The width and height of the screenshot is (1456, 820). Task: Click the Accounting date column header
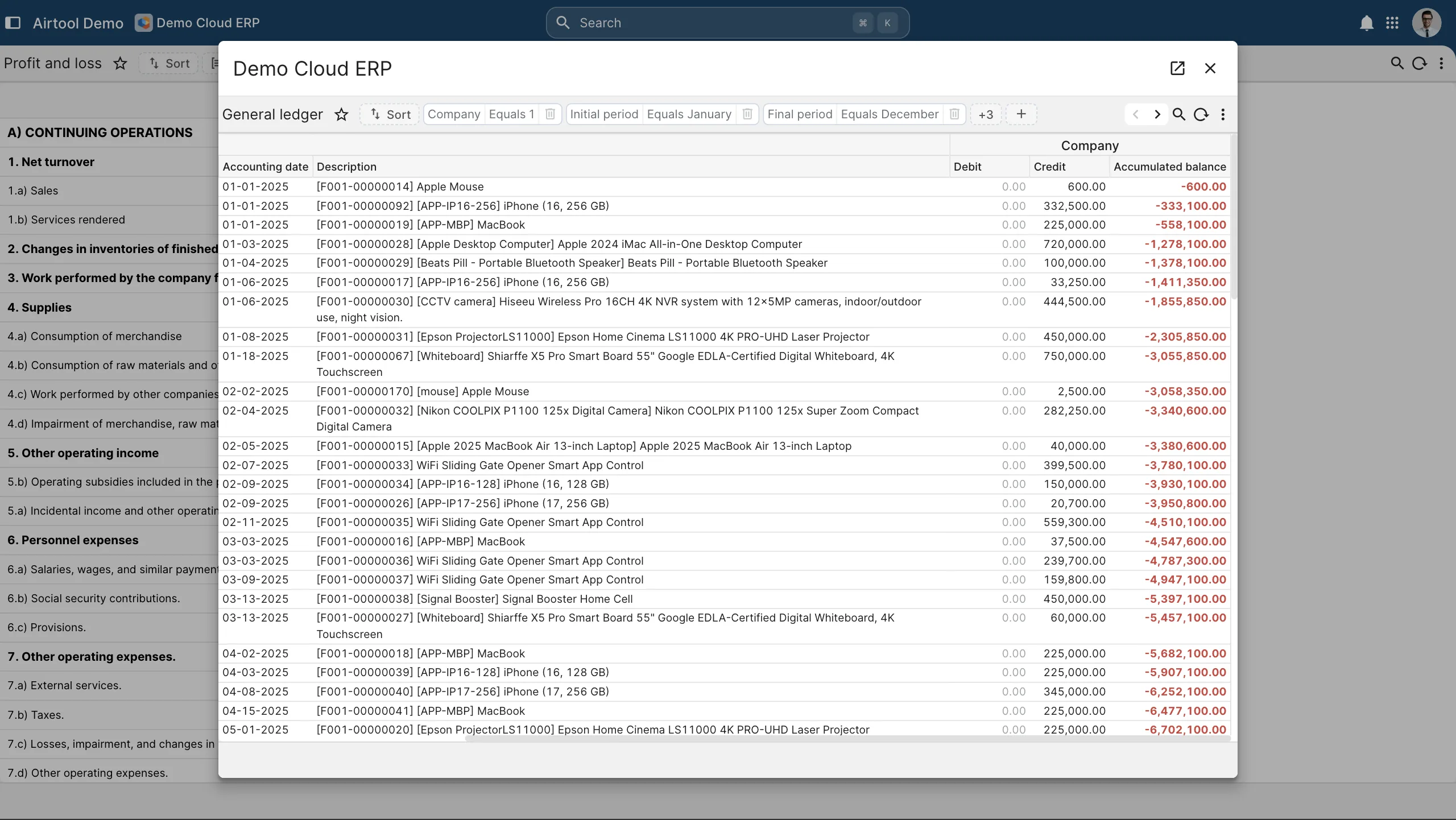[265, 167]
